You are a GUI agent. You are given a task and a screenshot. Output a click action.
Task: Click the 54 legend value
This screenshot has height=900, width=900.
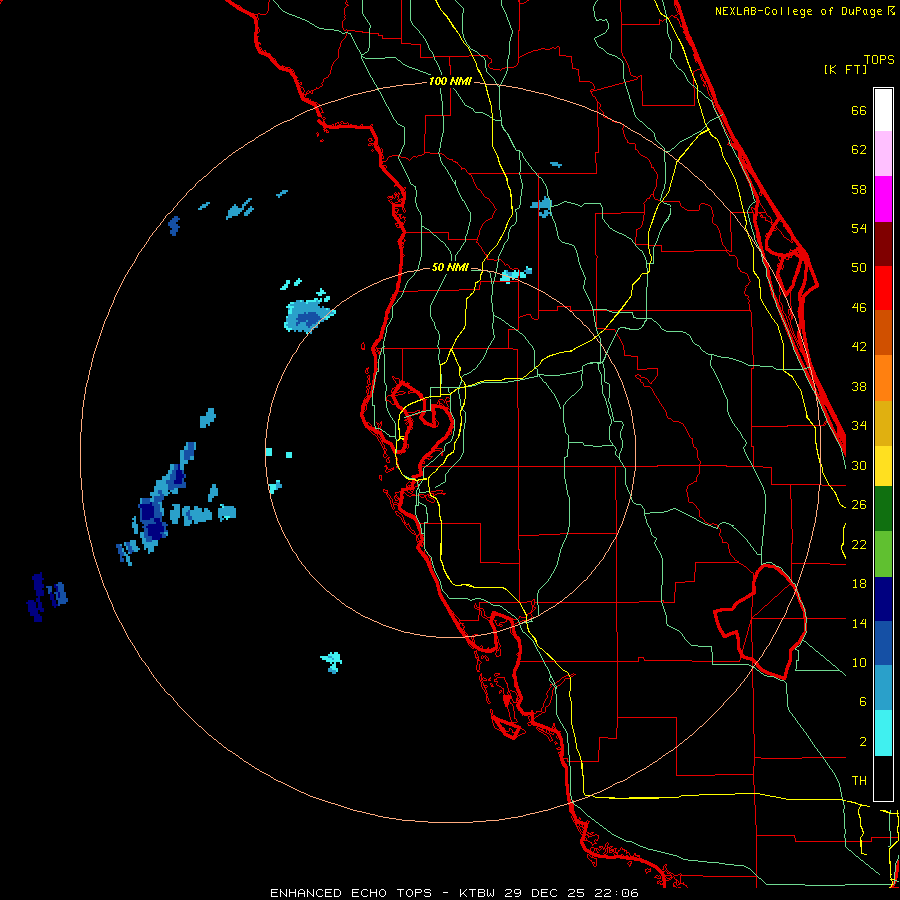pyautogui.click(x=859, y=228)
